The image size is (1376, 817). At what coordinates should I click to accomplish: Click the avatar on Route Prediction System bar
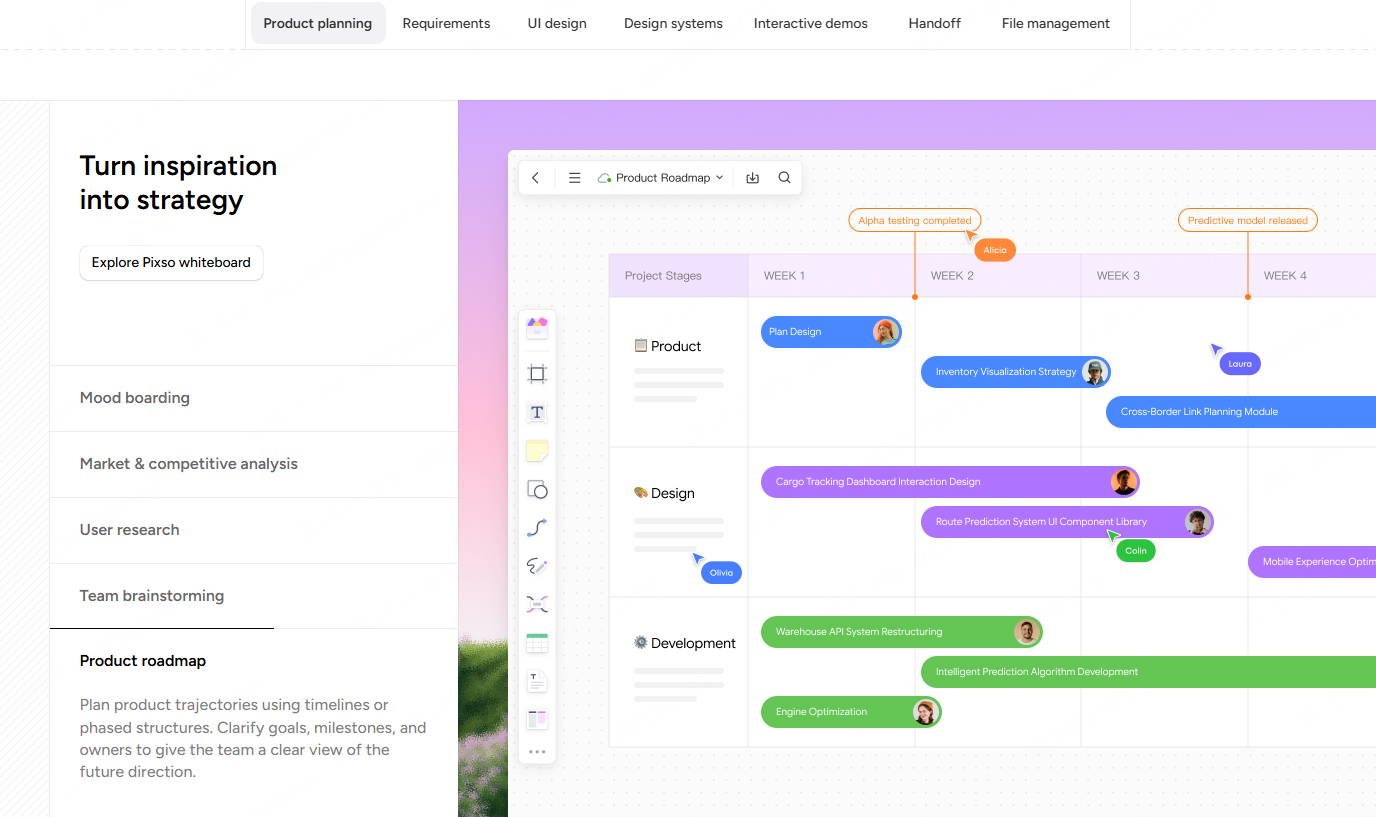[x=1198, y=522]
